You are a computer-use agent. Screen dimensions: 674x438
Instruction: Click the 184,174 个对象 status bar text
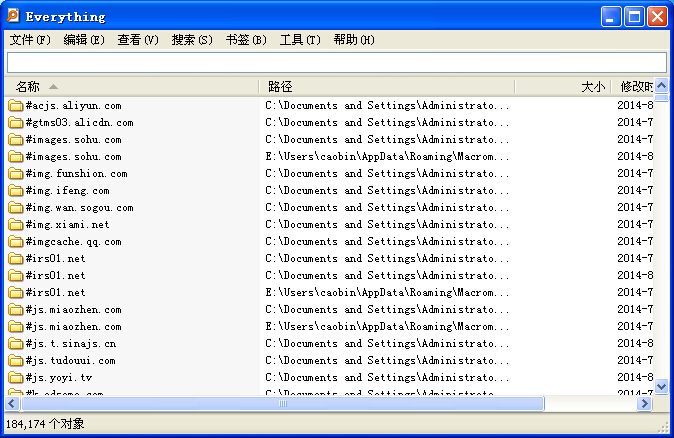[x=45, y=424]
